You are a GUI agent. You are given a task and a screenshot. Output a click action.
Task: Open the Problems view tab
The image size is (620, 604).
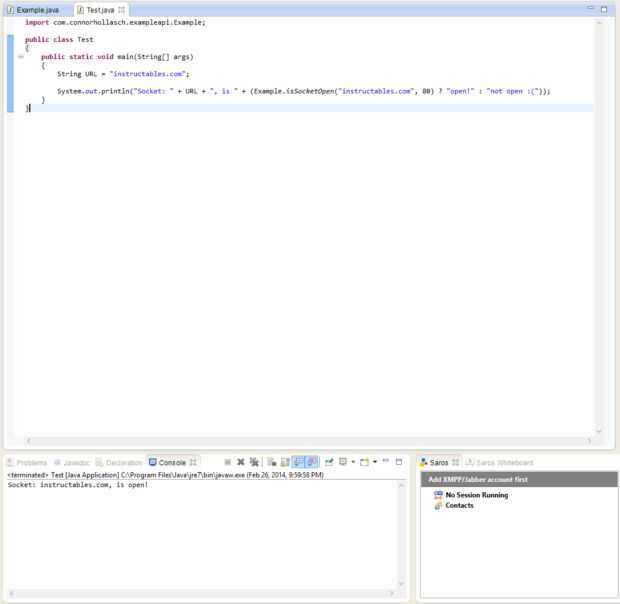pos(27,462)
